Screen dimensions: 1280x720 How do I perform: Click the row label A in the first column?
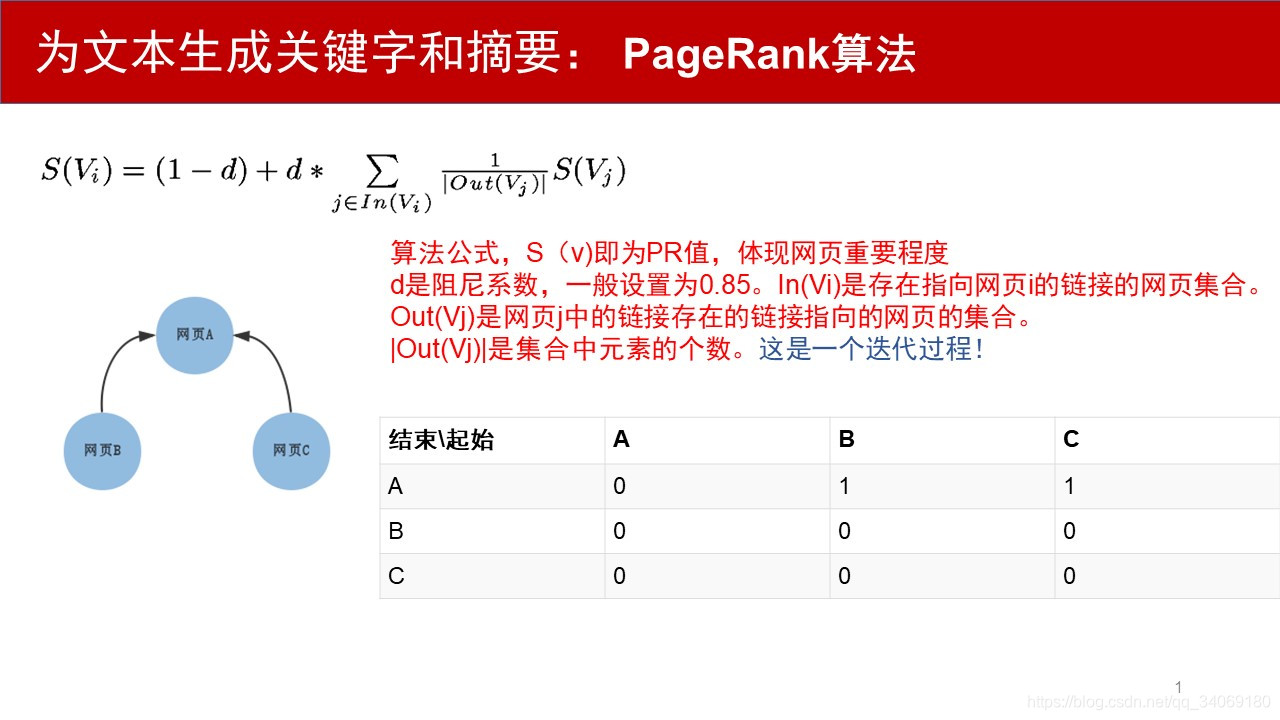[x=492, y=486]
